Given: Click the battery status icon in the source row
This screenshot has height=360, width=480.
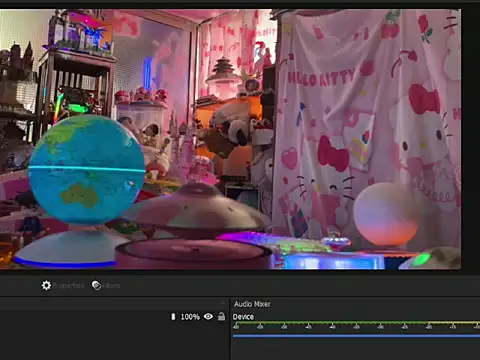Looking at the screenshot, I should click(173, 317).
